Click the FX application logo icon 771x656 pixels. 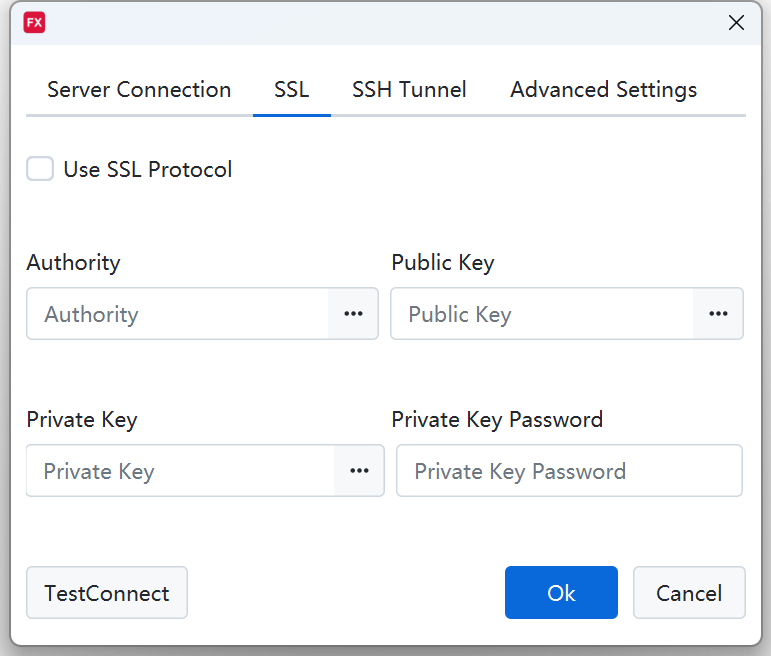click(35, 23)
